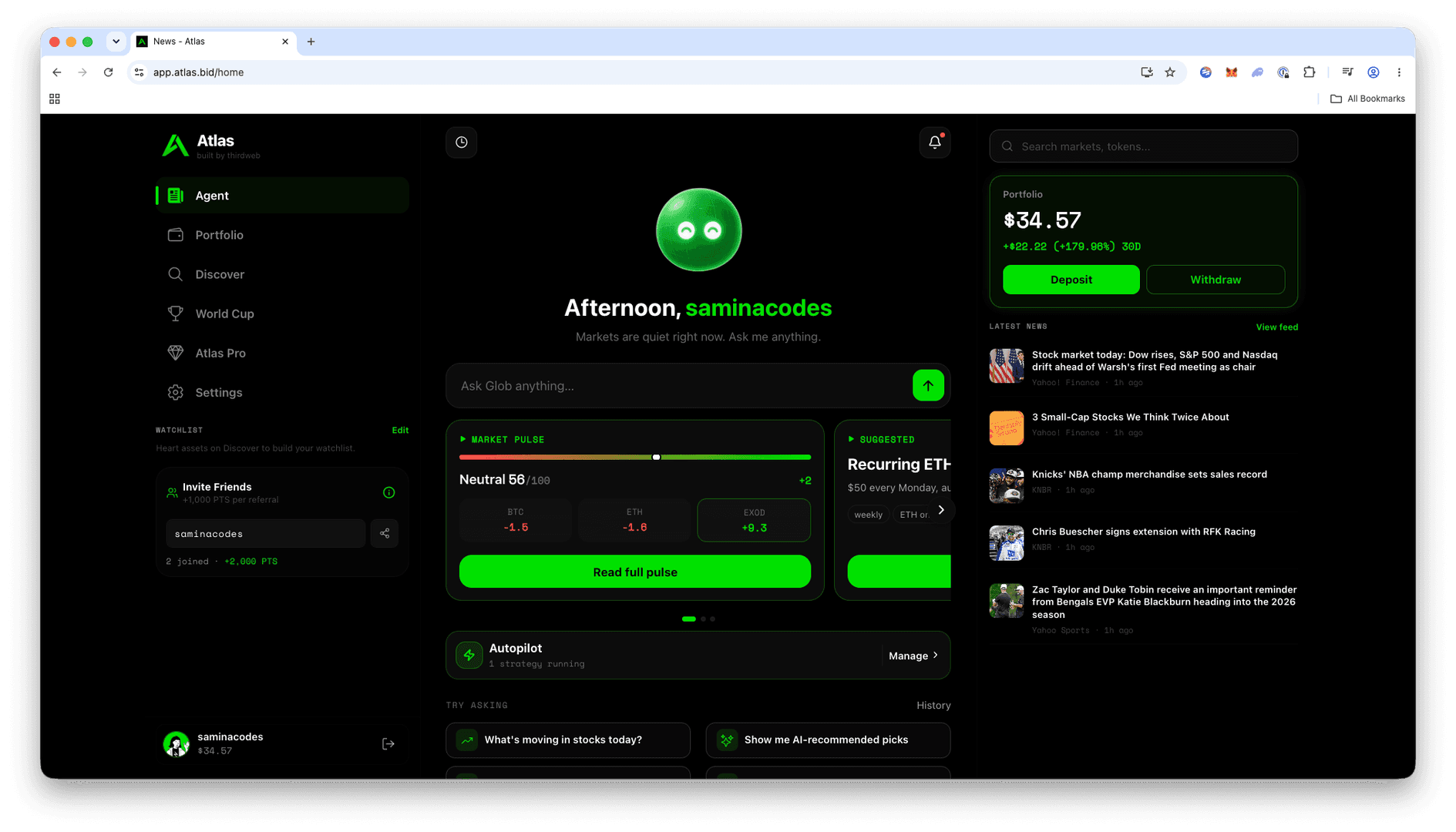
Task: Open the apps grid in bookmarks bar
Action: pos(55,99)
